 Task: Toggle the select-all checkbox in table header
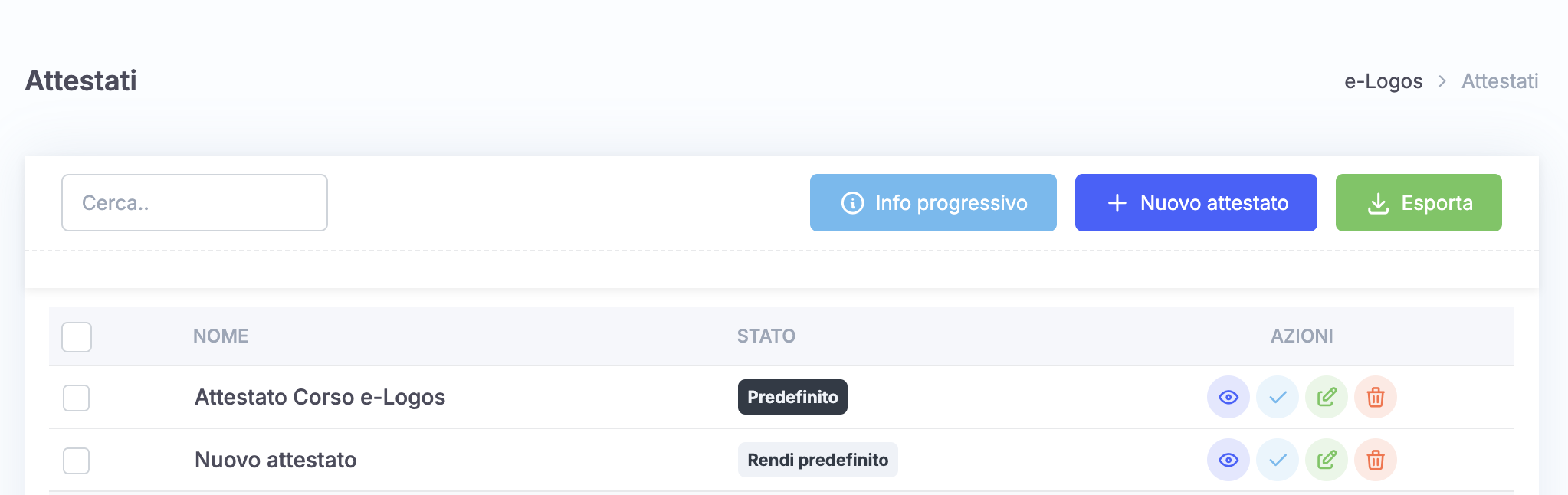click(77, 336)
